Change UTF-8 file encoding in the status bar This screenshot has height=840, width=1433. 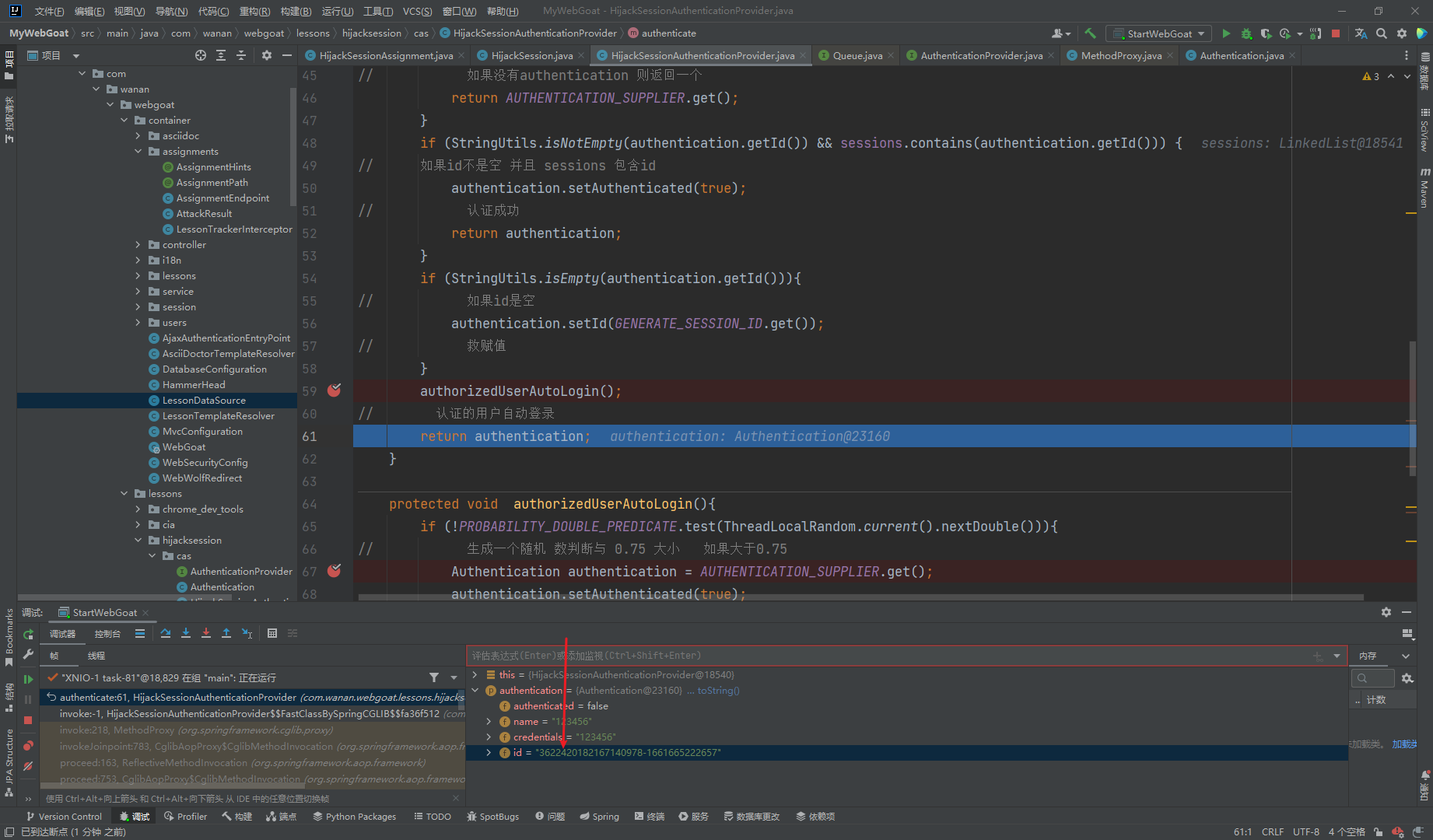point(1306,831)
